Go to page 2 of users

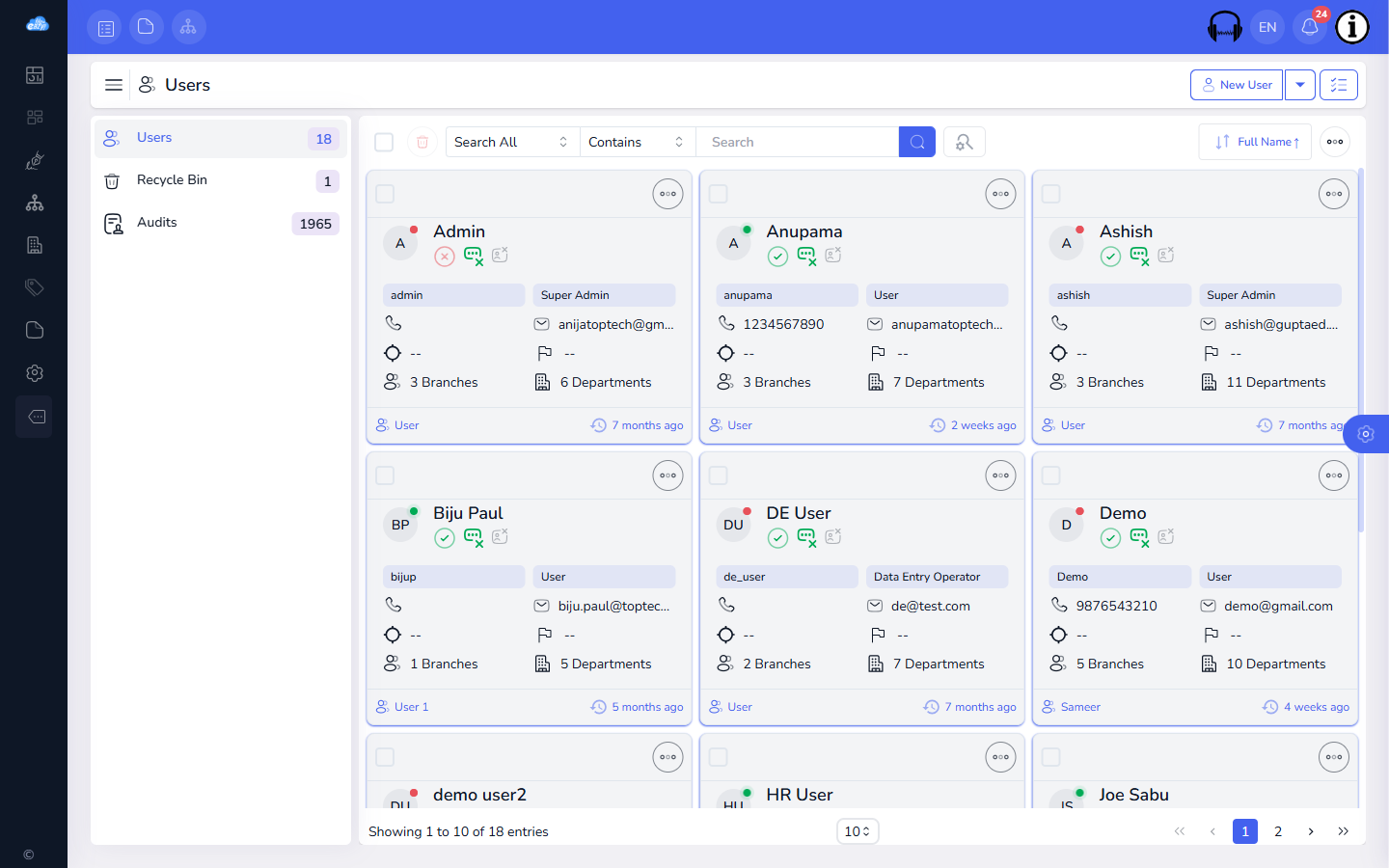pos(1278,831)
